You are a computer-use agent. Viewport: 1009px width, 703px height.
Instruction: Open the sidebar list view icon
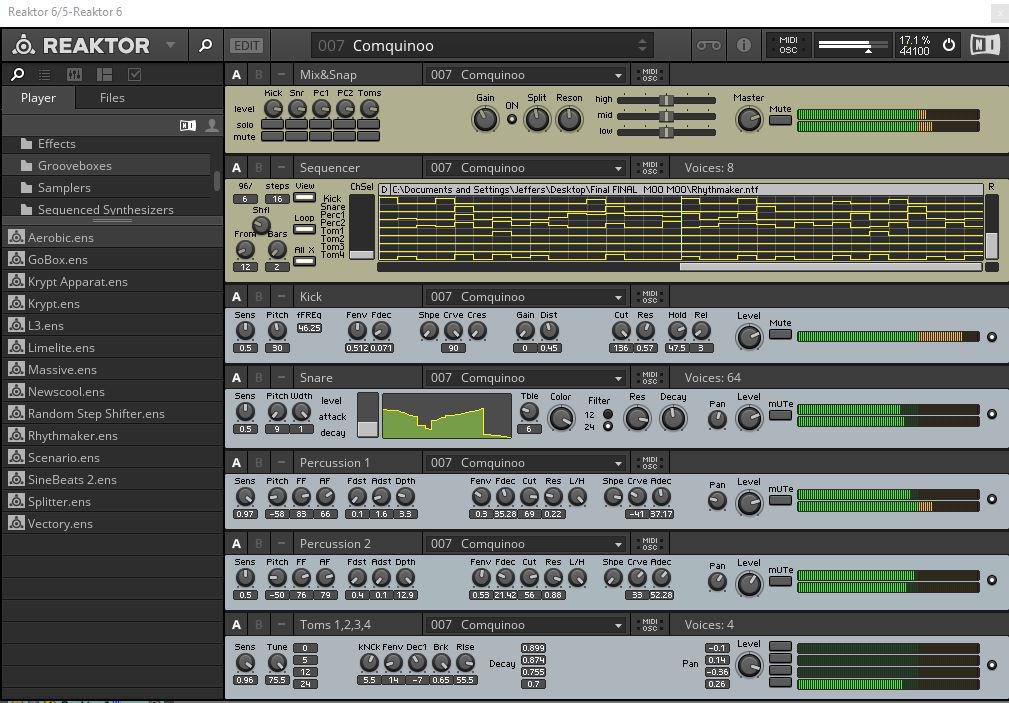coord(44,75)
